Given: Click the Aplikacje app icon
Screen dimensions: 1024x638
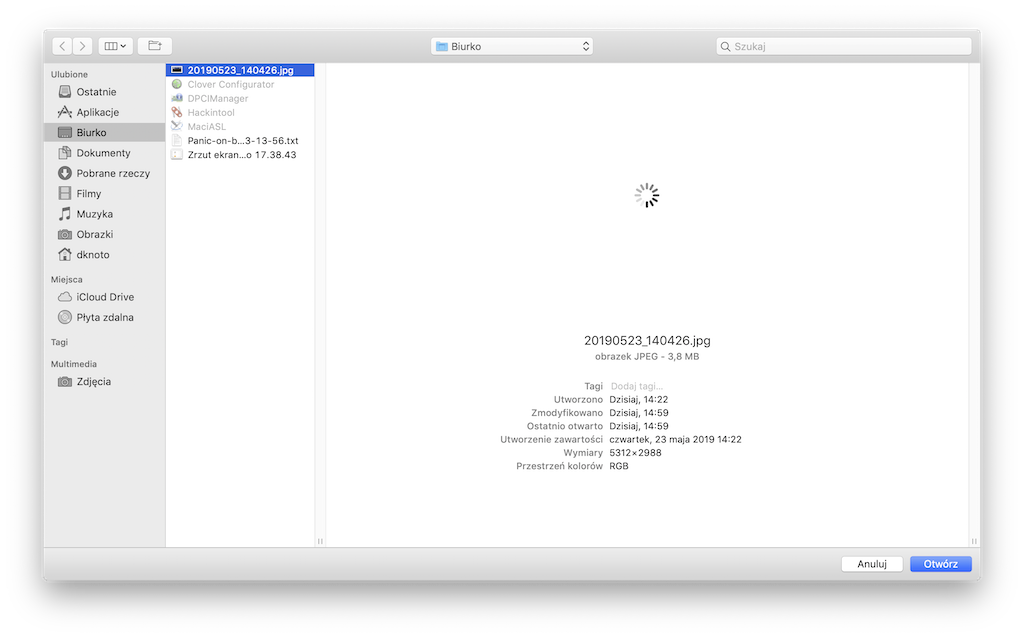Looking at the screenshot, I should [65, 112].
